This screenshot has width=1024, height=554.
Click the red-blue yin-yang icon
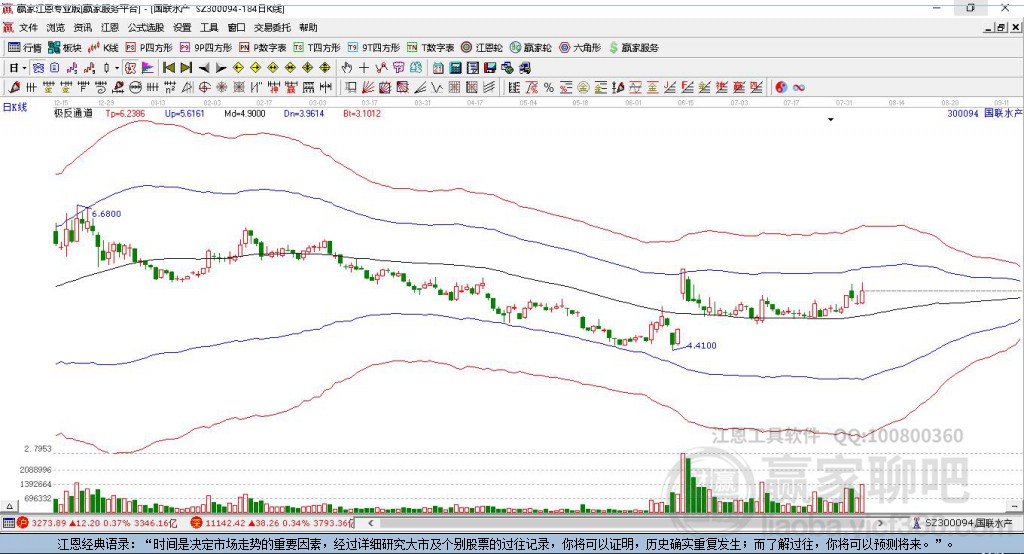click(x=781, y=88)
